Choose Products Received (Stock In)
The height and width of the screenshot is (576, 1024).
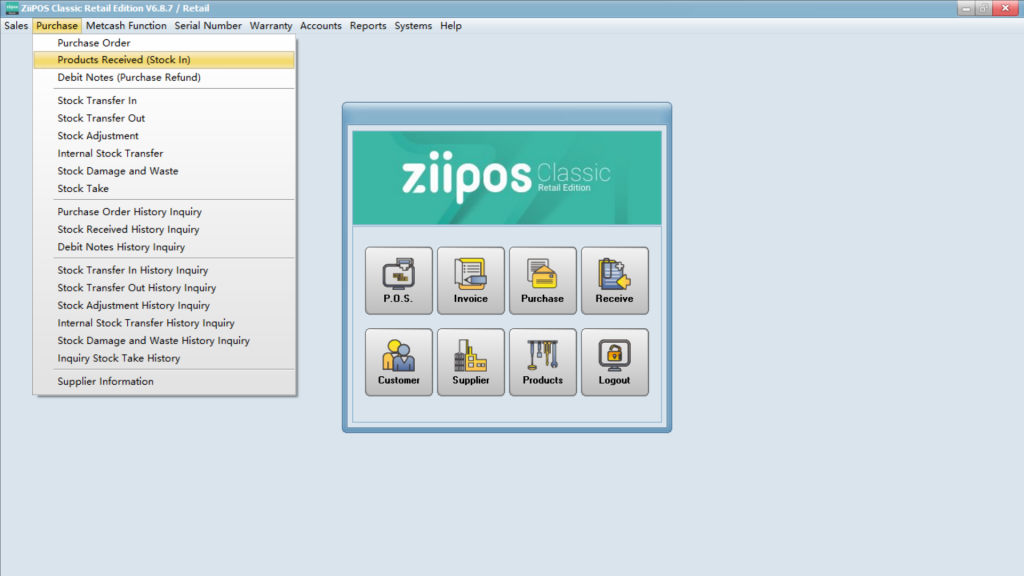pos(123,60)
